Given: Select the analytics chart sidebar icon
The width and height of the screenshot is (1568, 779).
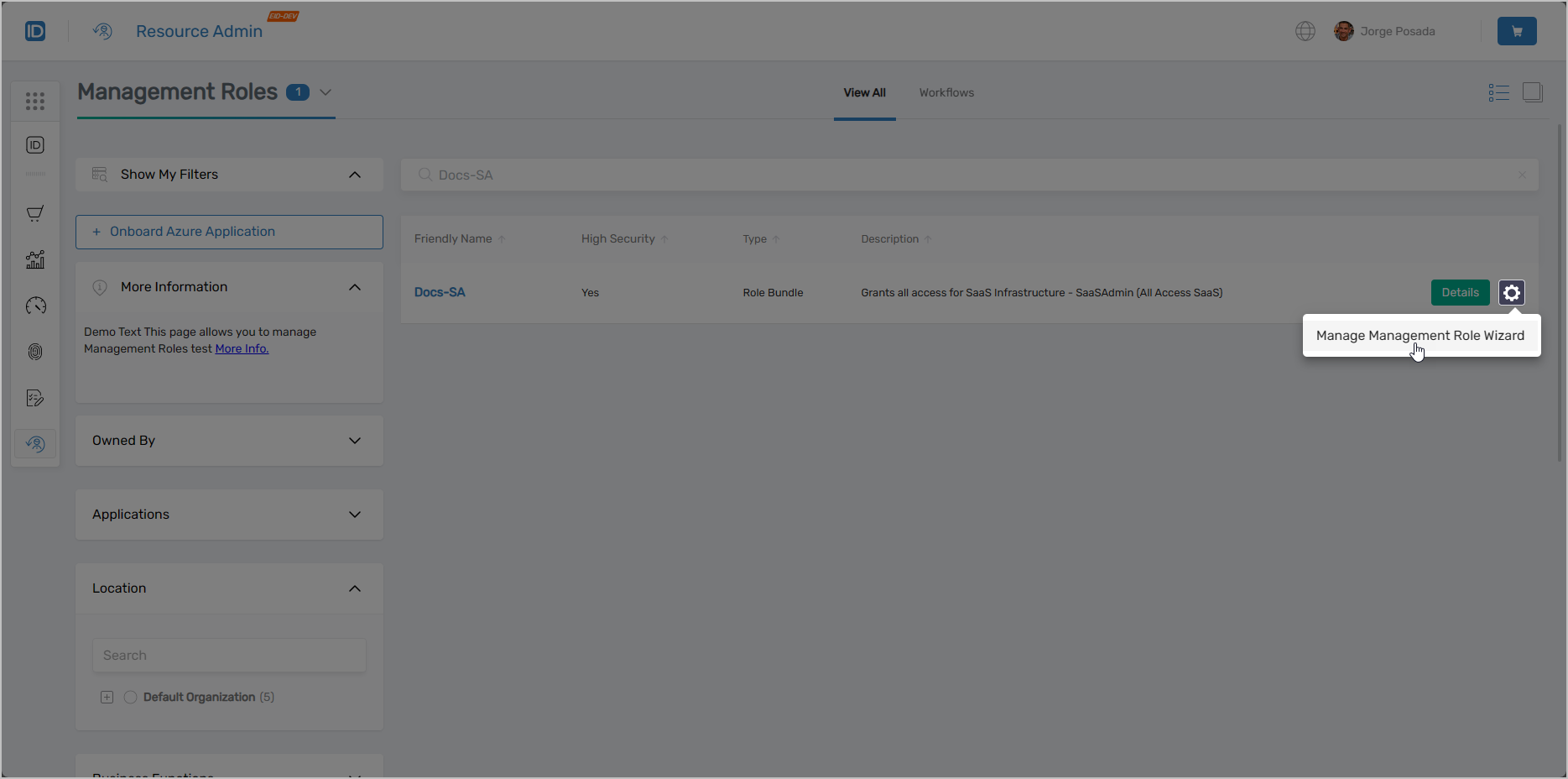Looking at the screenshot, I should (x=34, y=259).
